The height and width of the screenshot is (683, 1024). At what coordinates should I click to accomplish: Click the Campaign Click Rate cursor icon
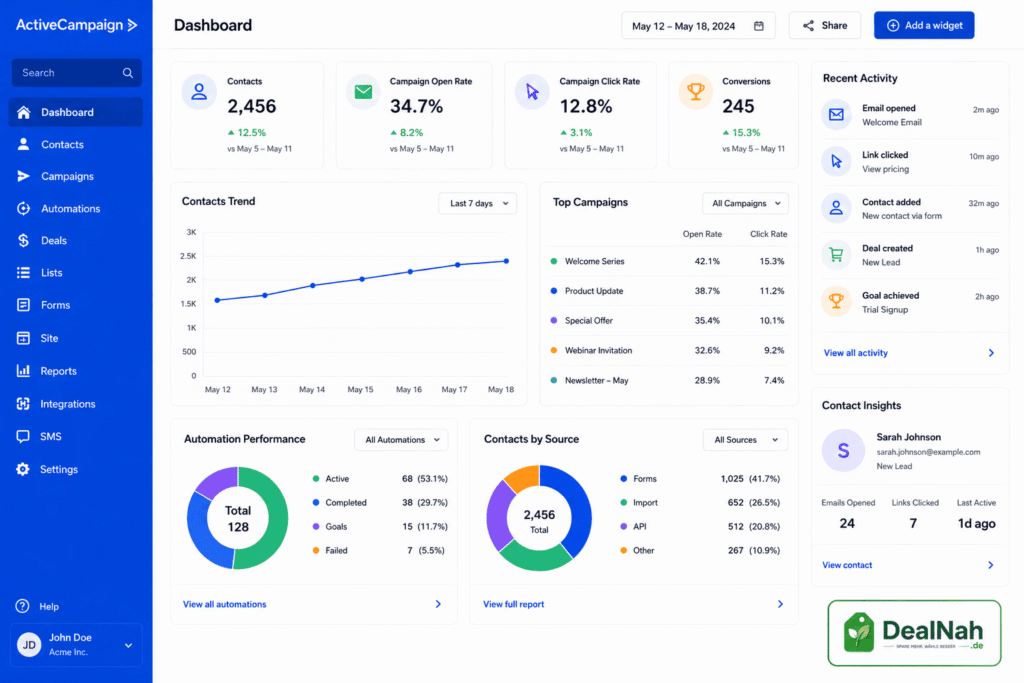pyautogui.click(x=532, y=92)
